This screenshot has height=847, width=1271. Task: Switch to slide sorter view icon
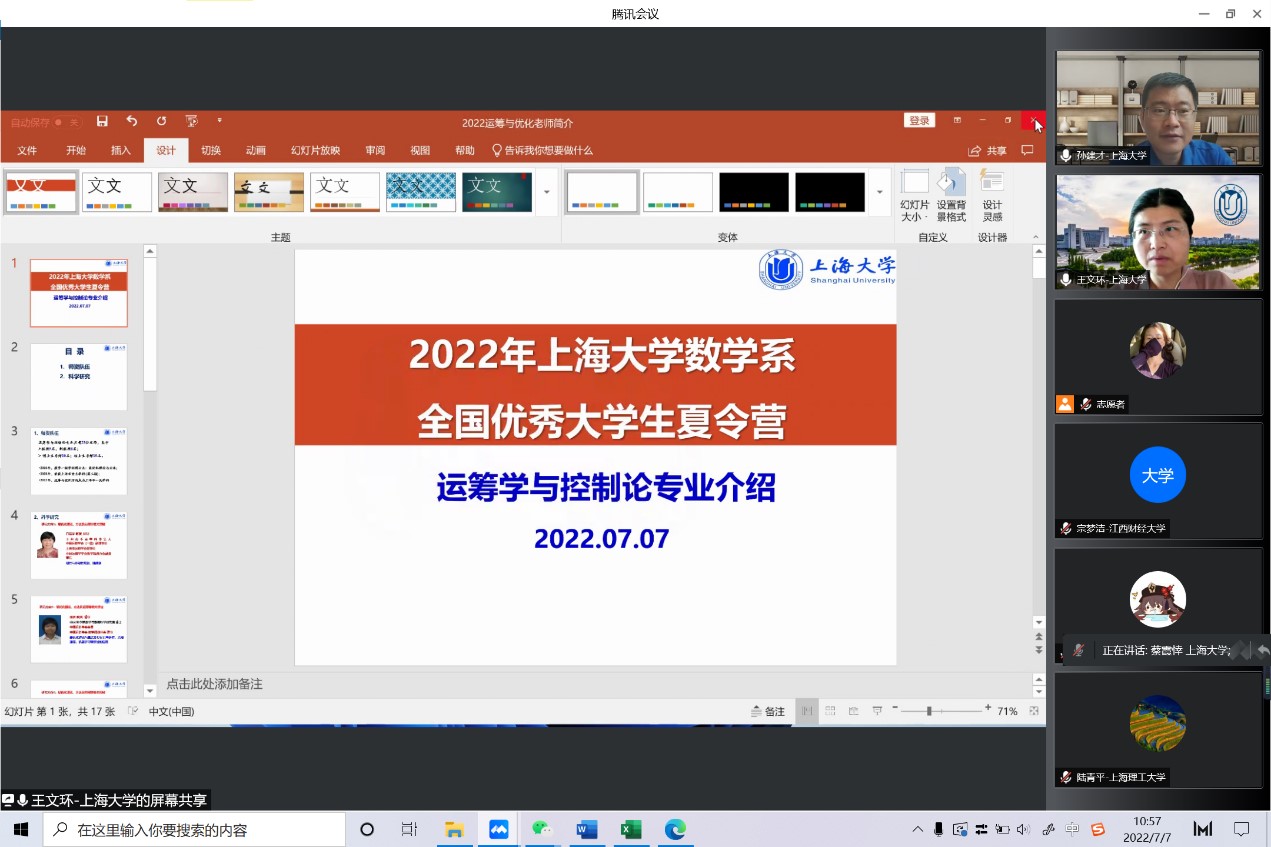[830, 711]
